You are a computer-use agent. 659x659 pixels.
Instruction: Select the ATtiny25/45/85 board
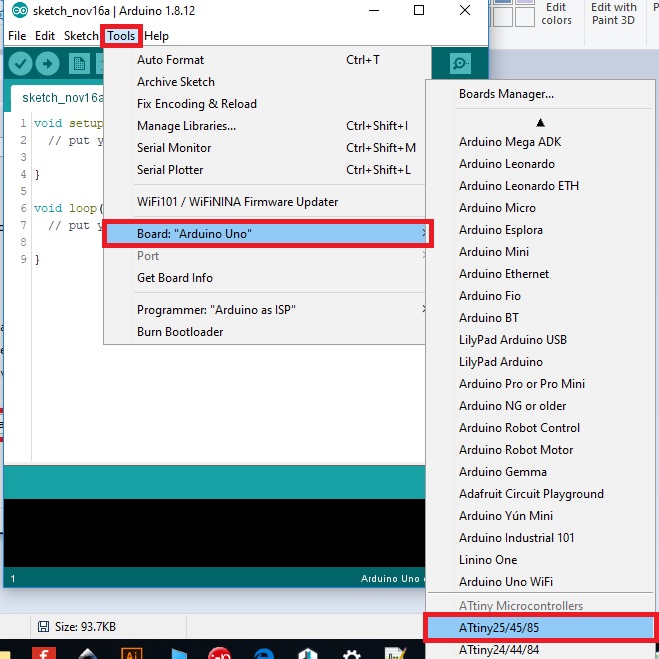[540, 627]
